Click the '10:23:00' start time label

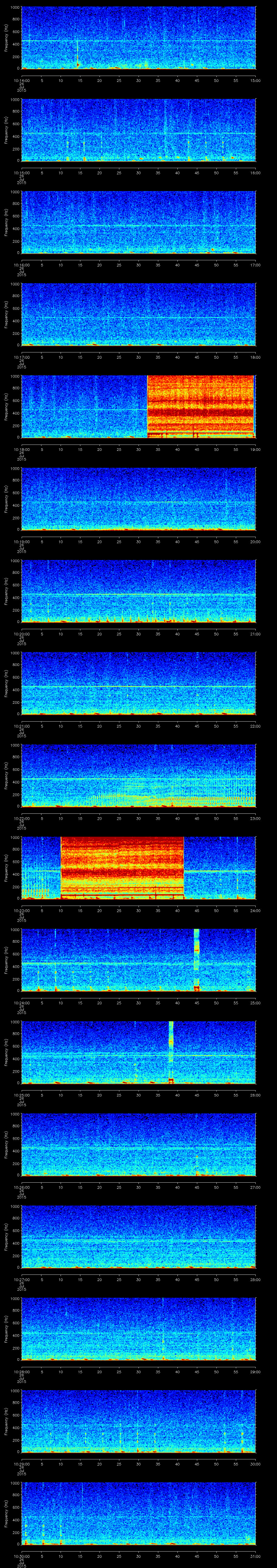coord(21,910)
